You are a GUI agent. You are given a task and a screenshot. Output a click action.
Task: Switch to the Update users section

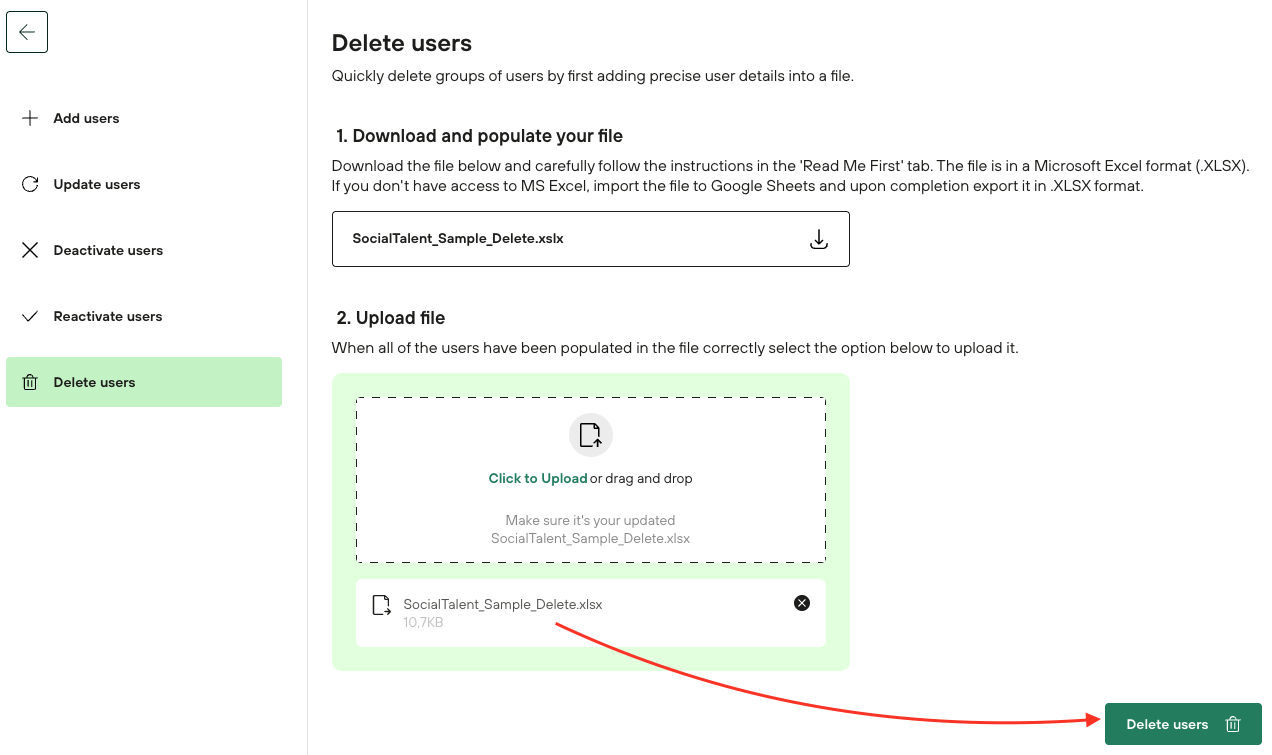click(x=97, y=184)
